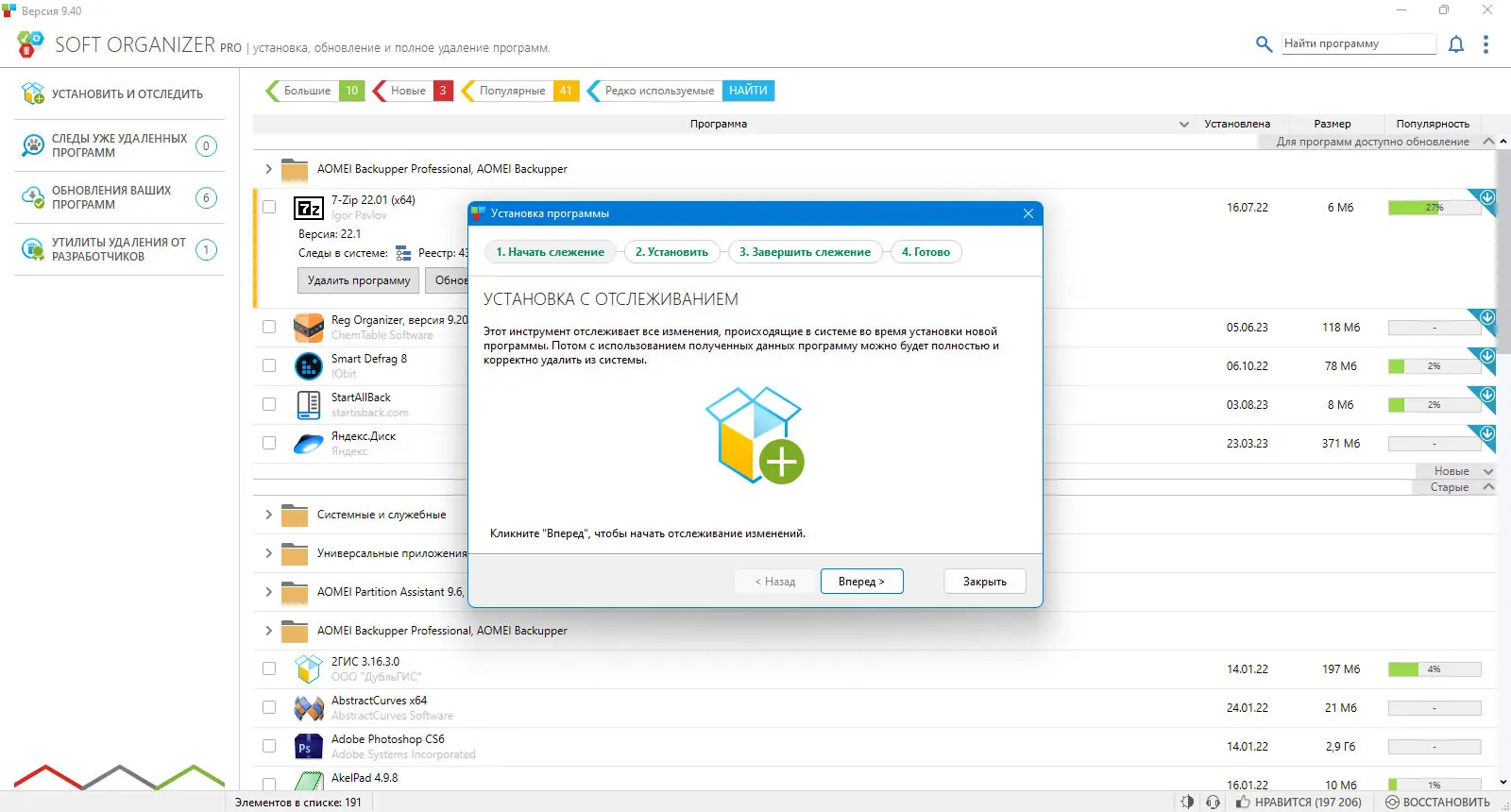
Task: Click the 2ГИС program icon
Action: (309, 669)
